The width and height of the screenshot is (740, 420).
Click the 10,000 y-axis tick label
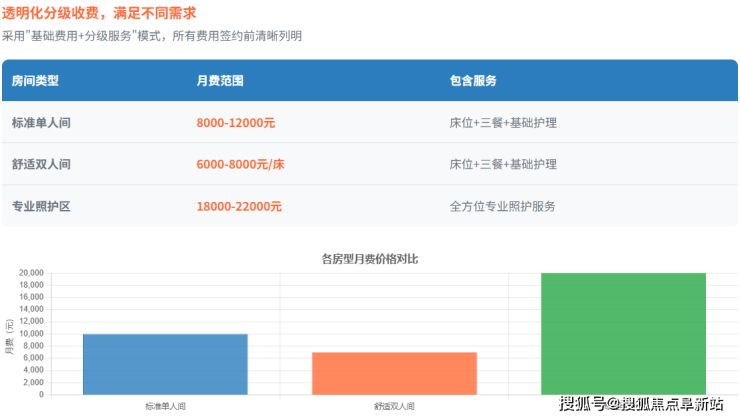coord(31,334)
